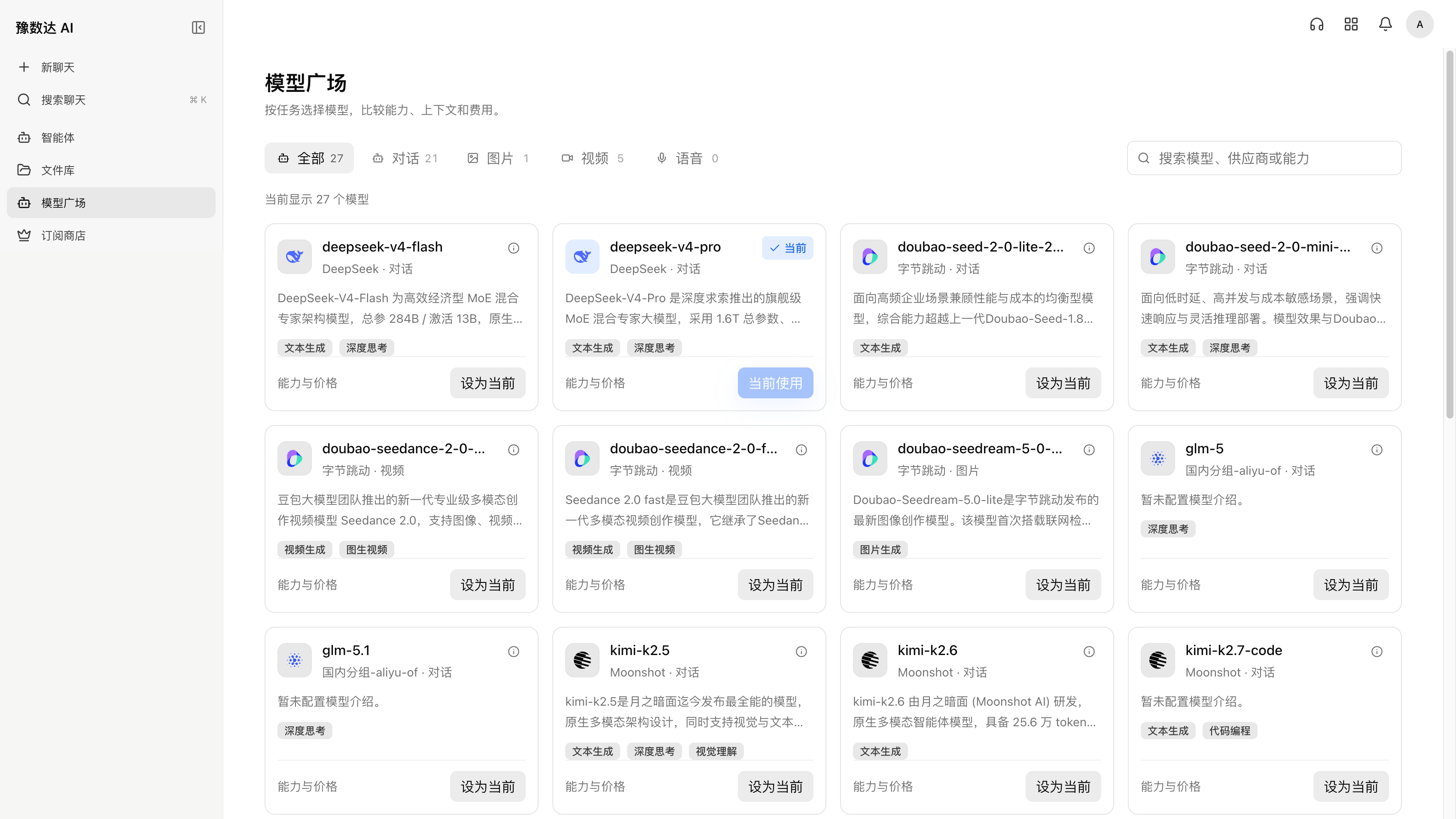This screenshot has height=819, width=1456.
Task: Click the kimi-k2.5 Moonshot logo
Action: tap(582, 660)
